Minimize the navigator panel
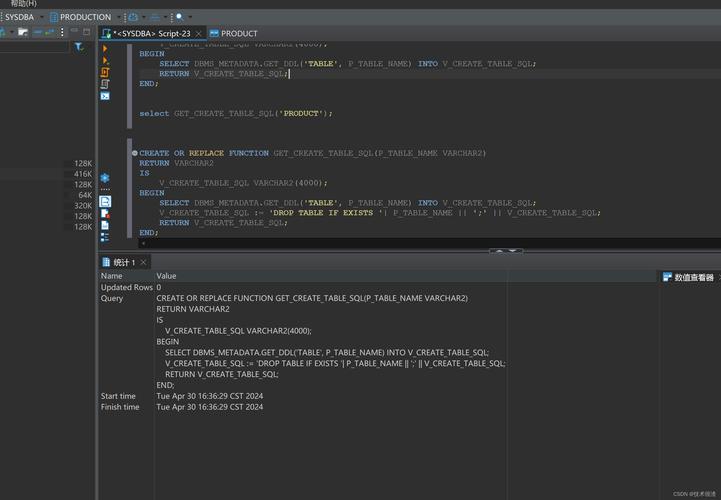This screenshot has width=721, height=500. pos(74,31)
